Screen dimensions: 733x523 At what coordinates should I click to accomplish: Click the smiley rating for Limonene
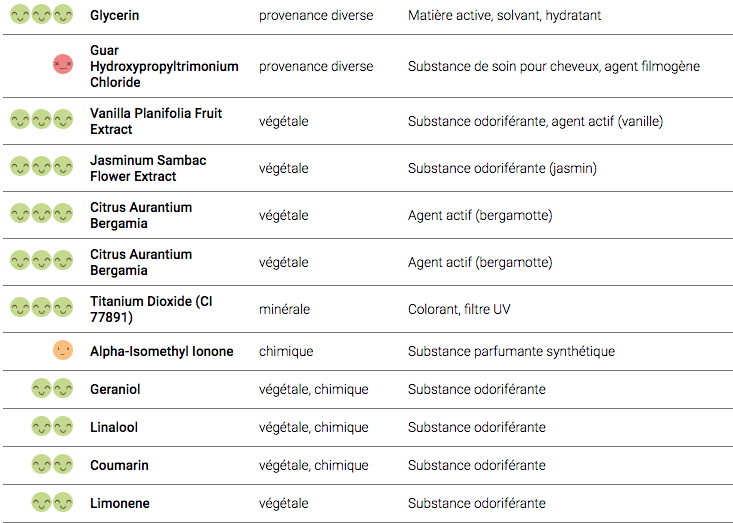(52, 503)
